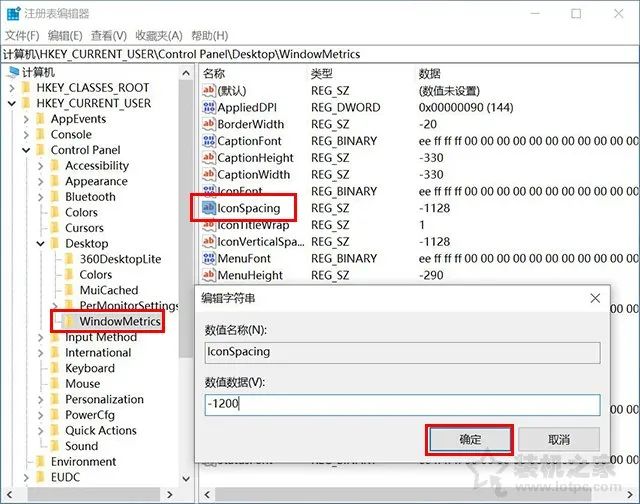Click the binary icon next to MenuFont
Viewport: 640px width, 504px height.
coord(209,258)
